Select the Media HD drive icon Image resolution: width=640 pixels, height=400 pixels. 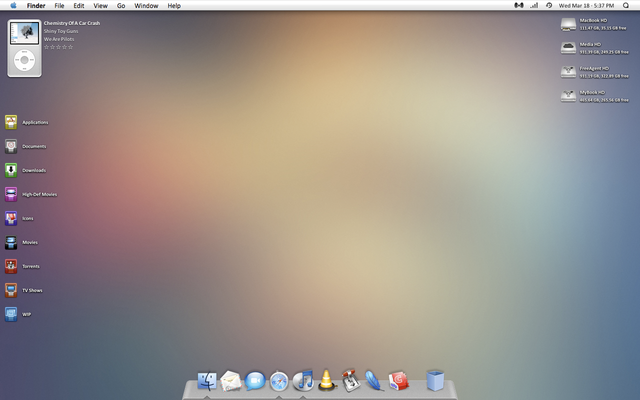[x=568, y=48]
